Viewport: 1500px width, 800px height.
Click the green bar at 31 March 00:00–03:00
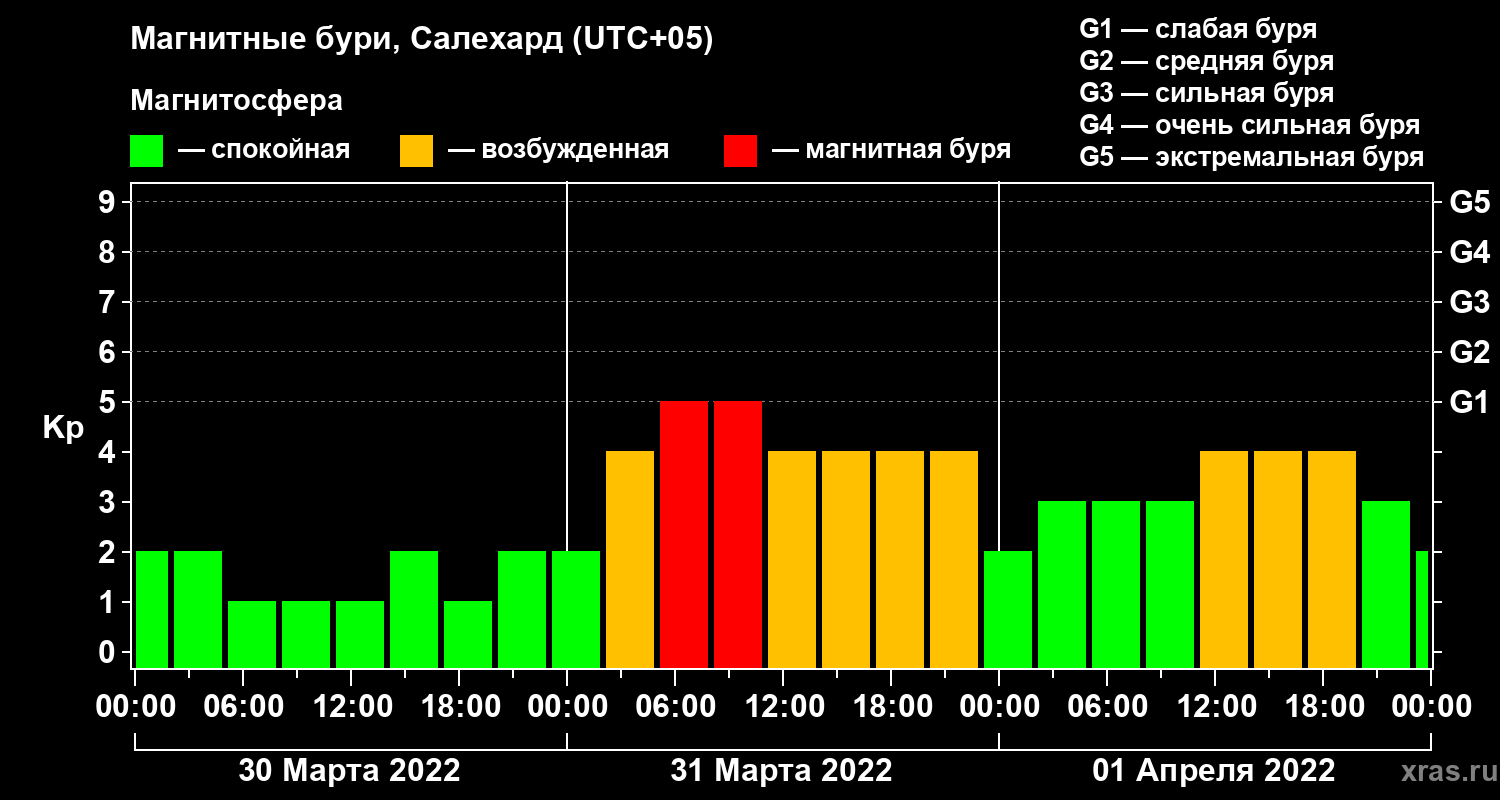click(x=576, y=609)
